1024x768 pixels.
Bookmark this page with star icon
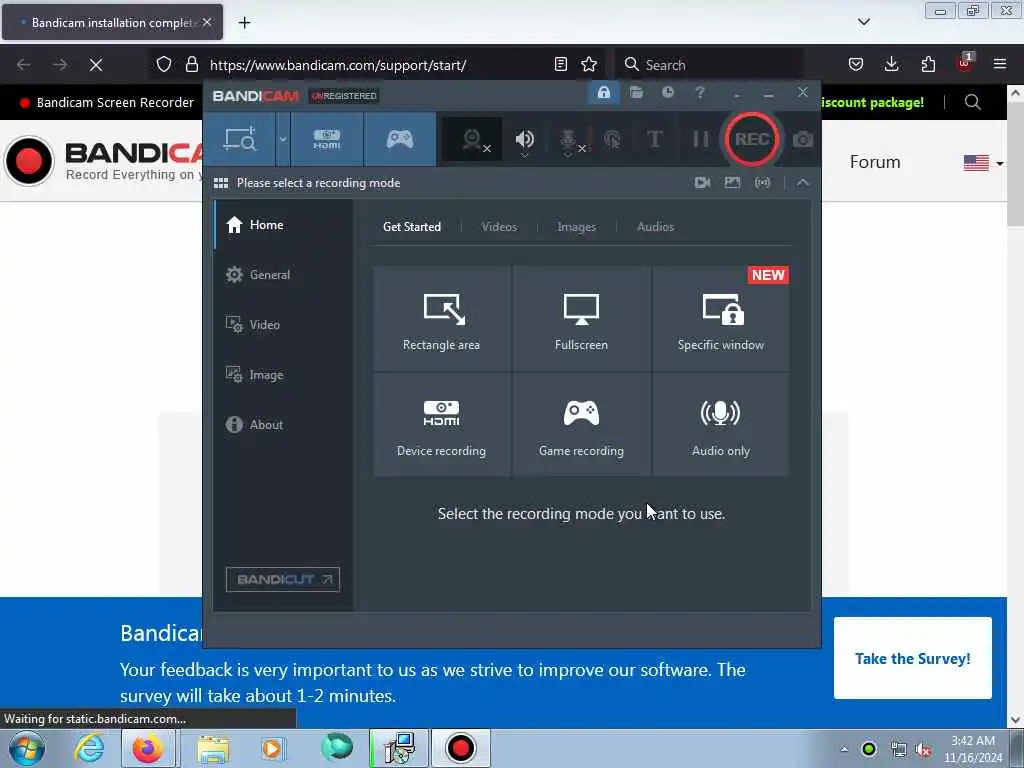[589, 65]
